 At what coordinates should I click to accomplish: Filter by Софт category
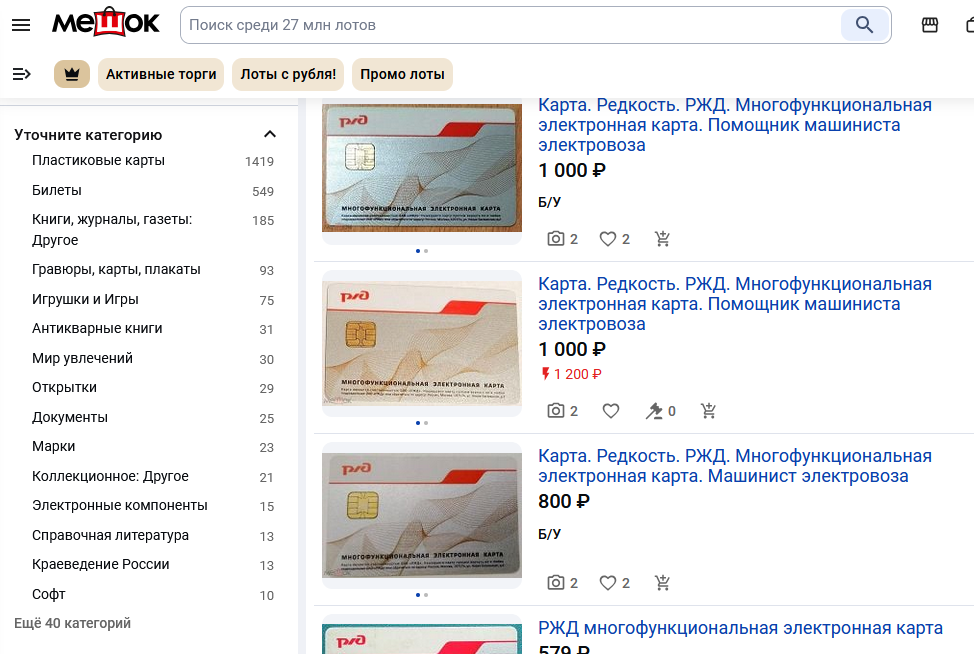pos(48,594)
